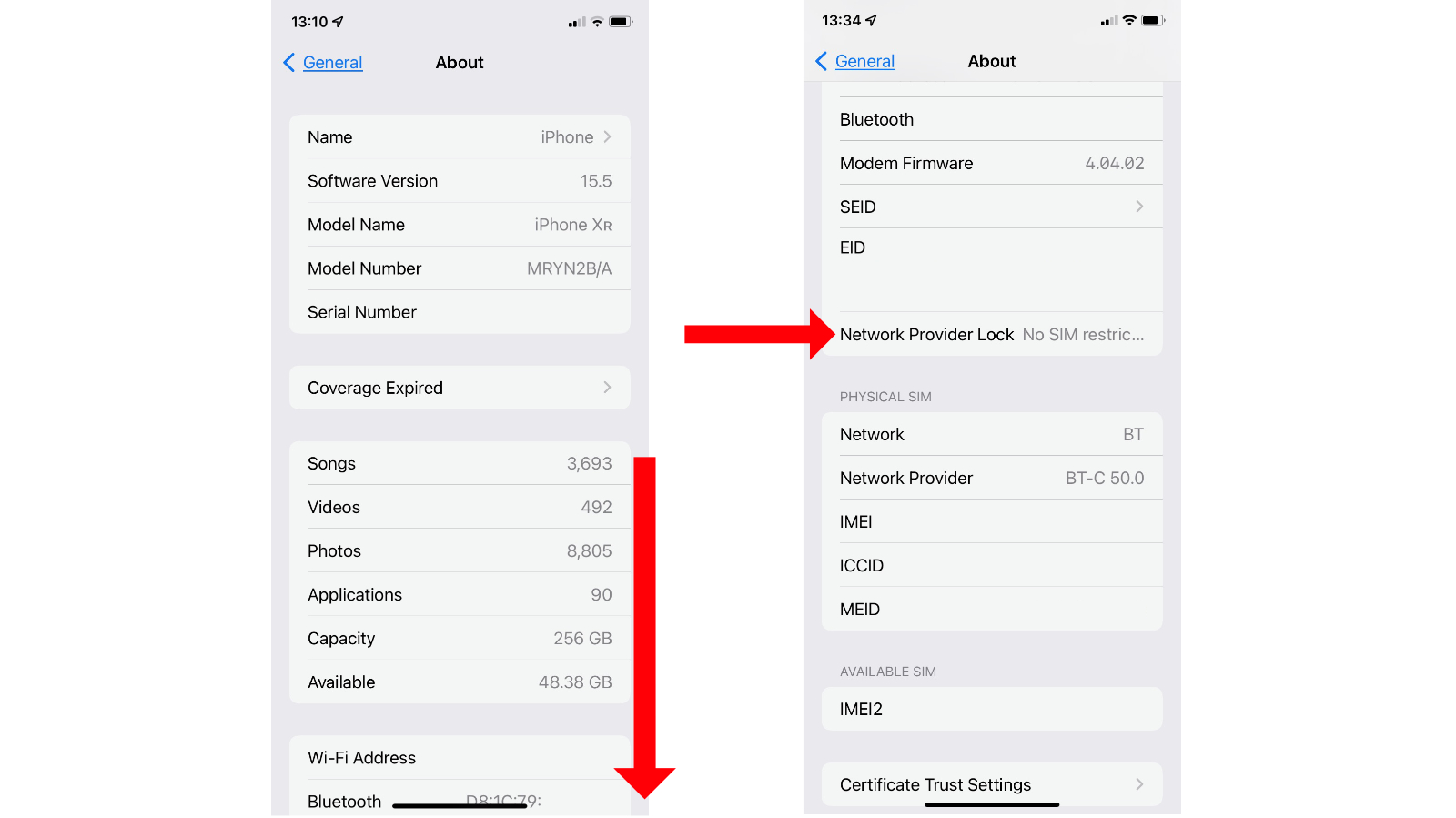Tap the back chevron on left phone
The width and height of the screenshot is (1456, 818).
289,62
